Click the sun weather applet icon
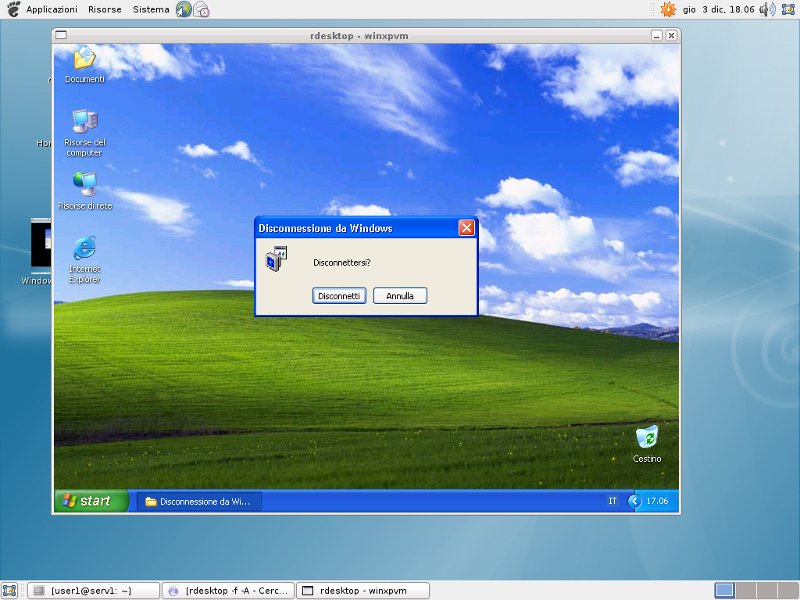800x600 pixels. pyautogui.click(x=668, y=9)
